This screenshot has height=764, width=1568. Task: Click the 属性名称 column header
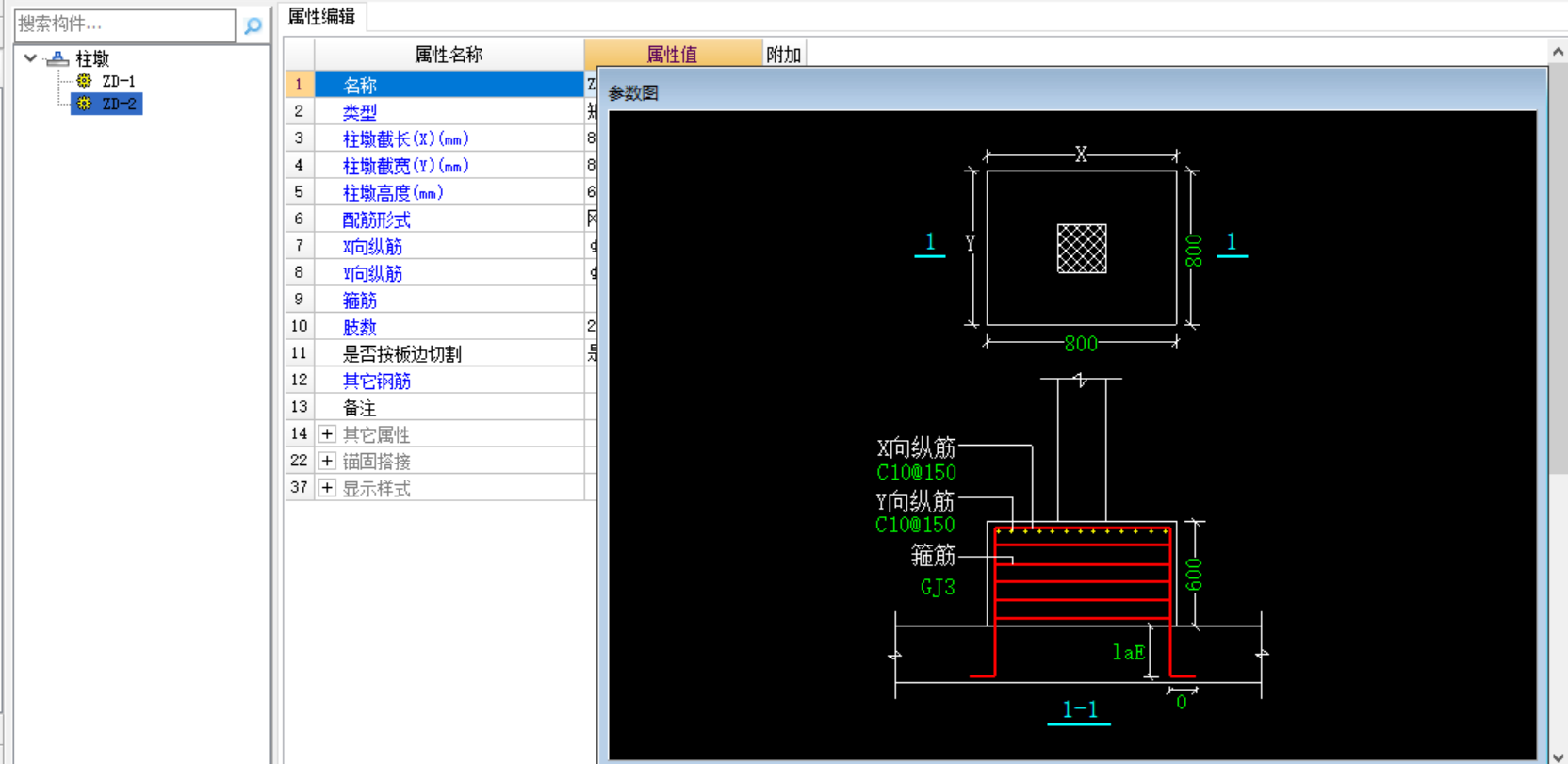tap(449, 55)
